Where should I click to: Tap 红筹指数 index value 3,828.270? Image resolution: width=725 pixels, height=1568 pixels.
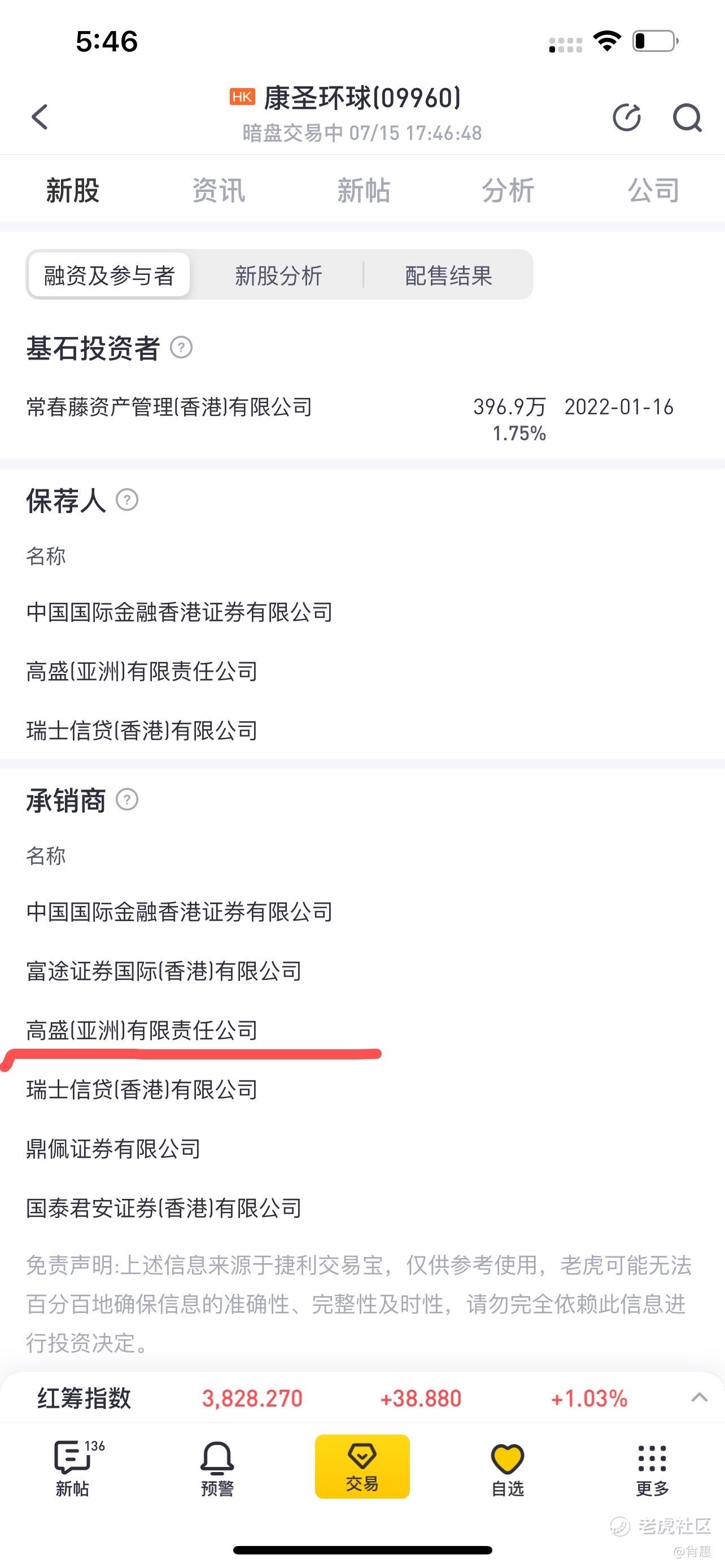click(x=252, y=1398)
